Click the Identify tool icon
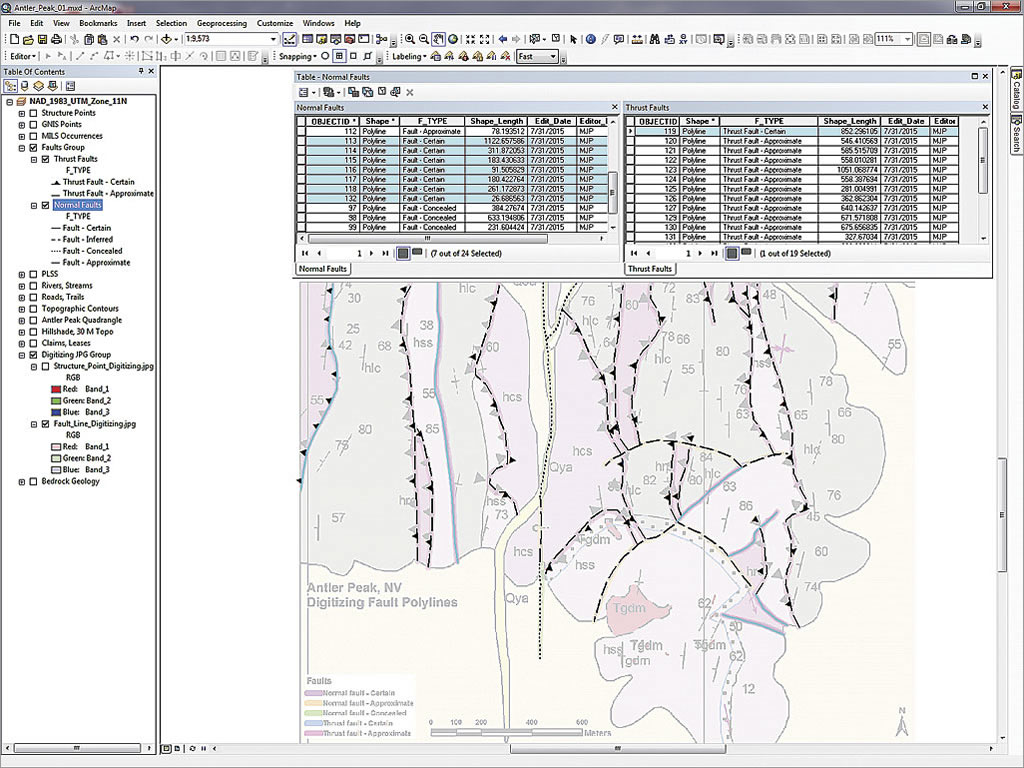The height and width of the screenshot is (768, 1024). pyautogui.click(x=591, y=39)
